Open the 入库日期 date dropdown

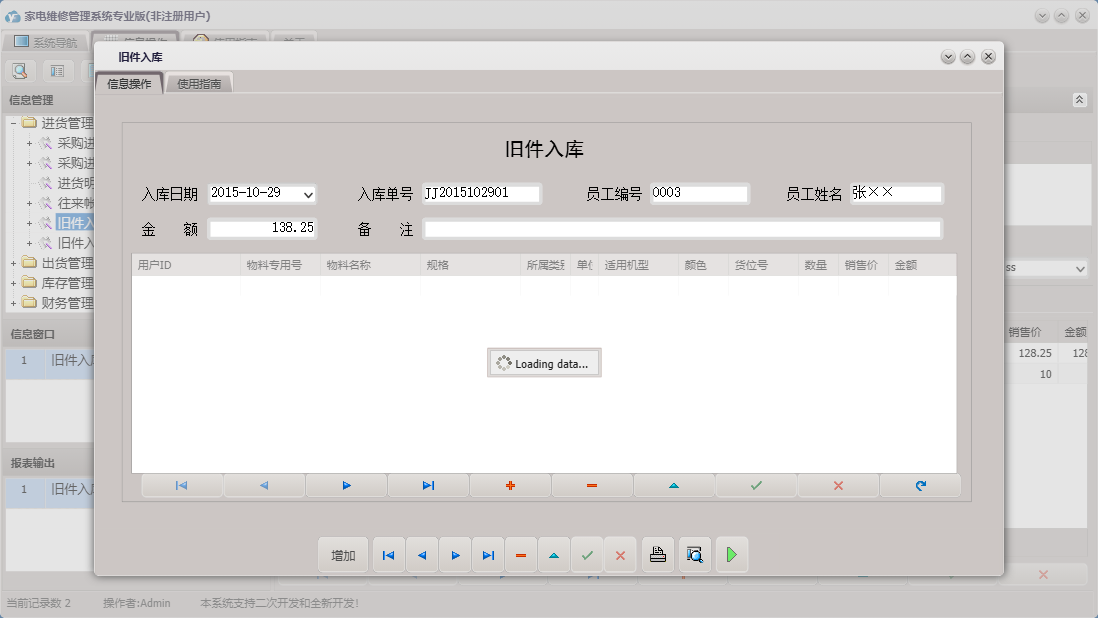(x=306, y=192)
